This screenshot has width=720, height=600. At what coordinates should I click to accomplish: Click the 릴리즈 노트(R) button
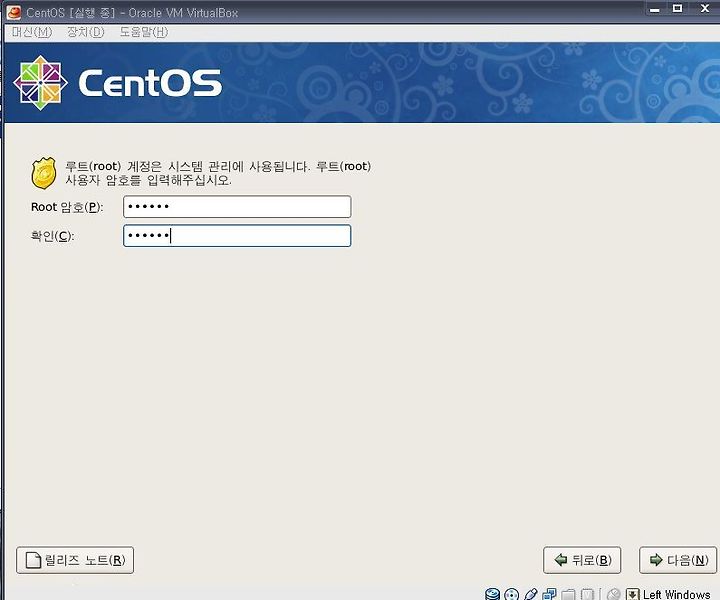[x=75, y=560]
